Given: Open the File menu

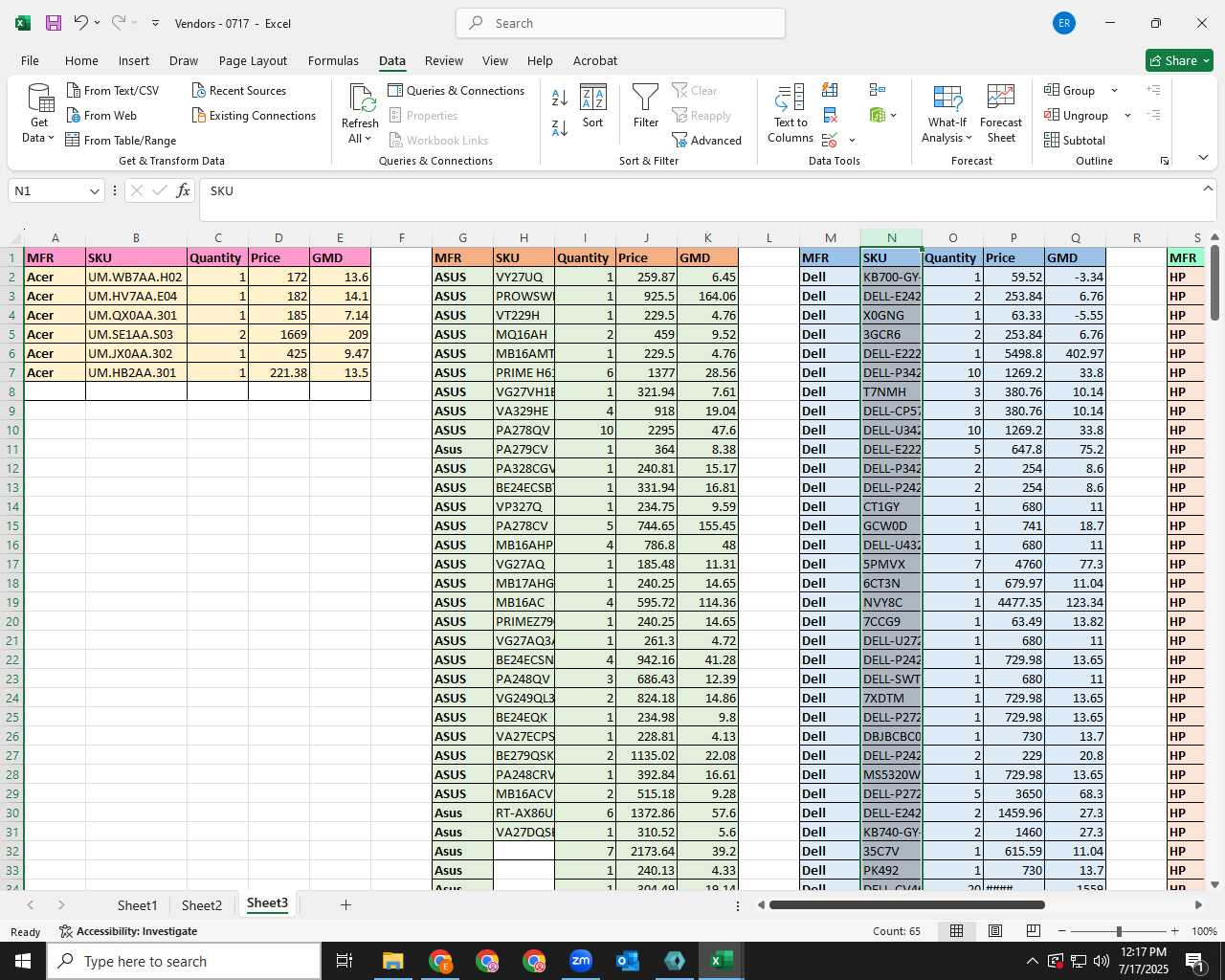Looking at the screenshot, I should tap(30, 60).
